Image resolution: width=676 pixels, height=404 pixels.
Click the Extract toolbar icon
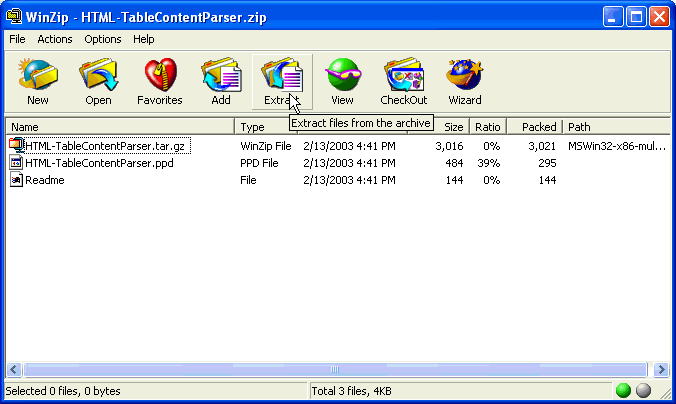(280, 81)
